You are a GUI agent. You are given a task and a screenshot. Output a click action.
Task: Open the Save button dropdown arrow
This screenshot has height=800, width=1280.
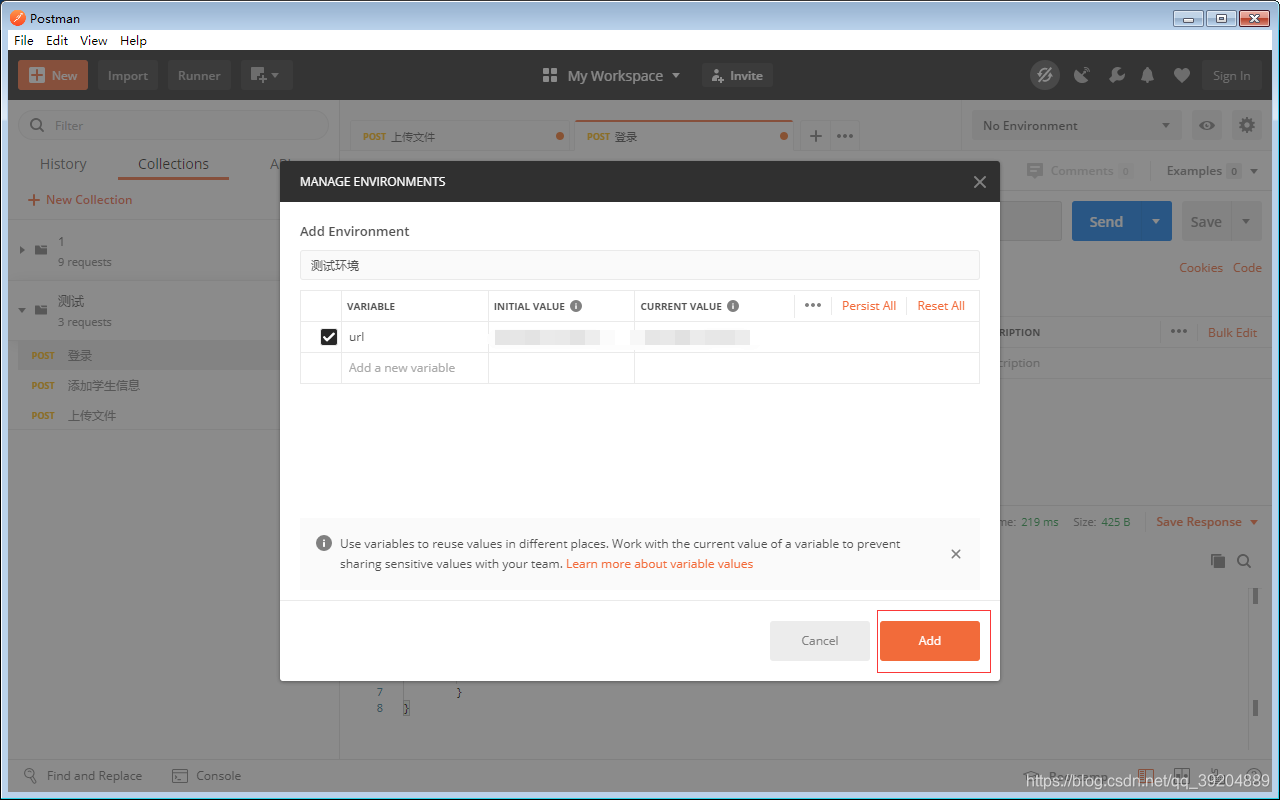(x=1246, y=222)
